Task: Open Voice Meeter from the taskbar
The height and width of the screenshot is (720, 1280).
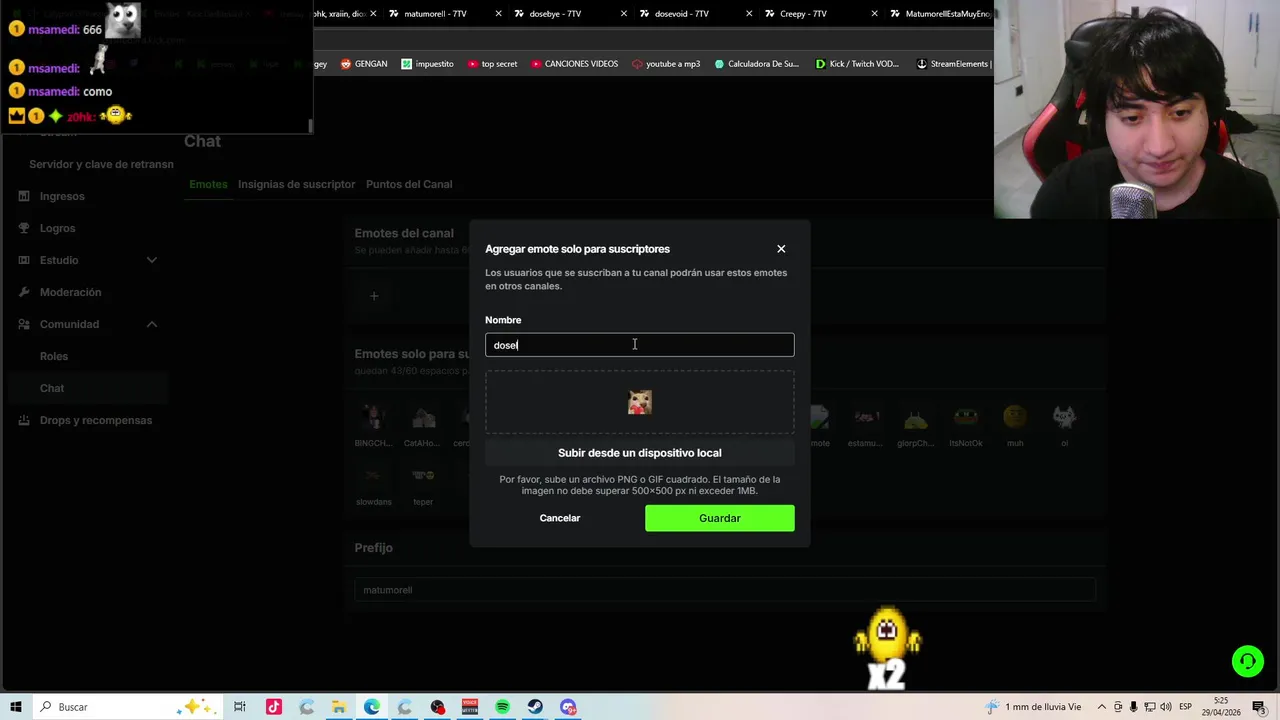Action: tap(470, 707)
